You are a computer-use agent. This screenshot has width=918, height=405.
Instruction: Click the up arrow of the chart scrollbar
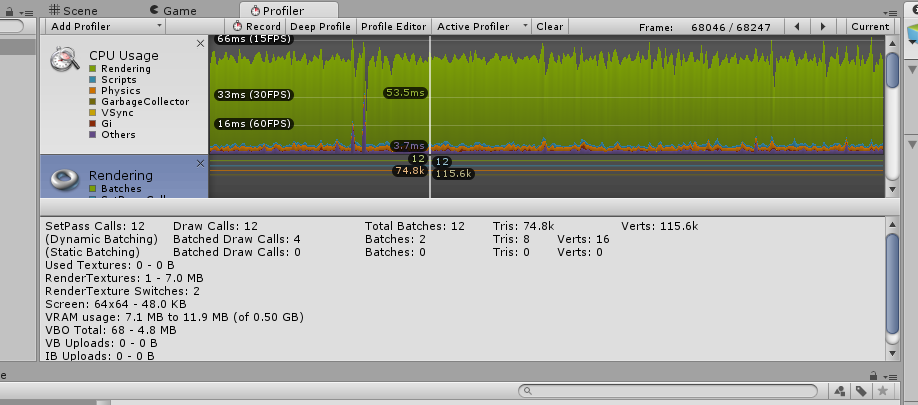(892, 43)
